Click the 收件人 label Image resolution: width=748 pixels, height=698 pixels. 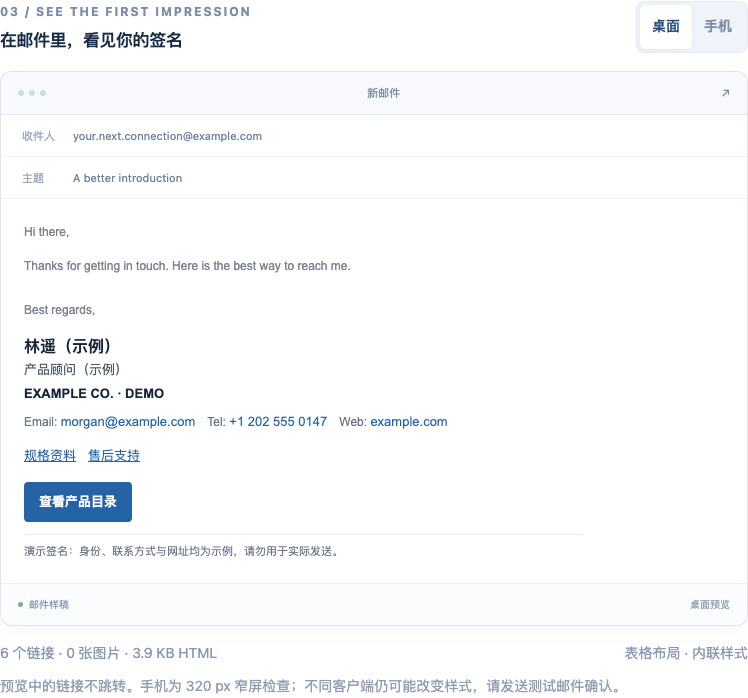[39, 136]
